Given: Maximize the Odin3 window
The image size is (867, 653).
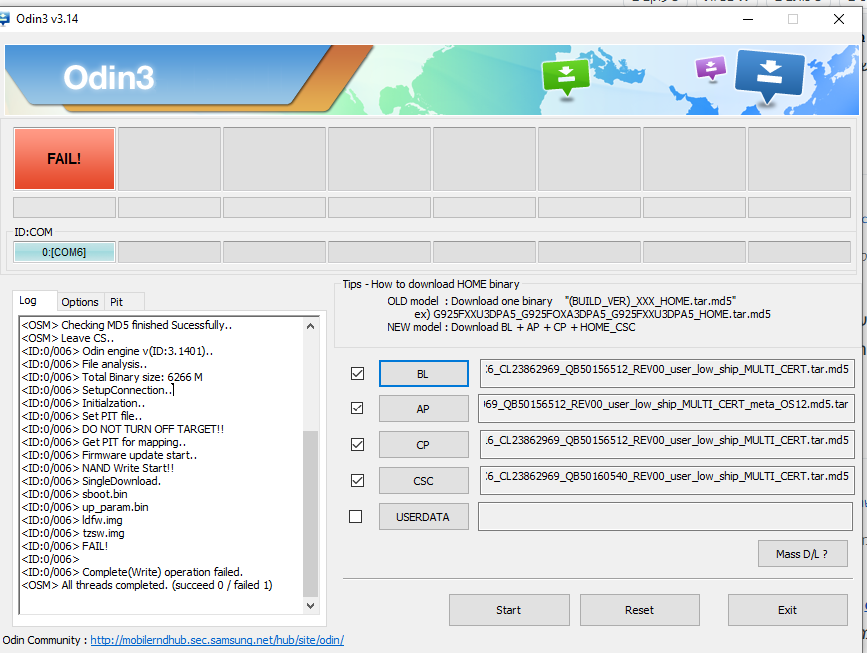Looking at the screenshot, I should (x=793, y=19).
